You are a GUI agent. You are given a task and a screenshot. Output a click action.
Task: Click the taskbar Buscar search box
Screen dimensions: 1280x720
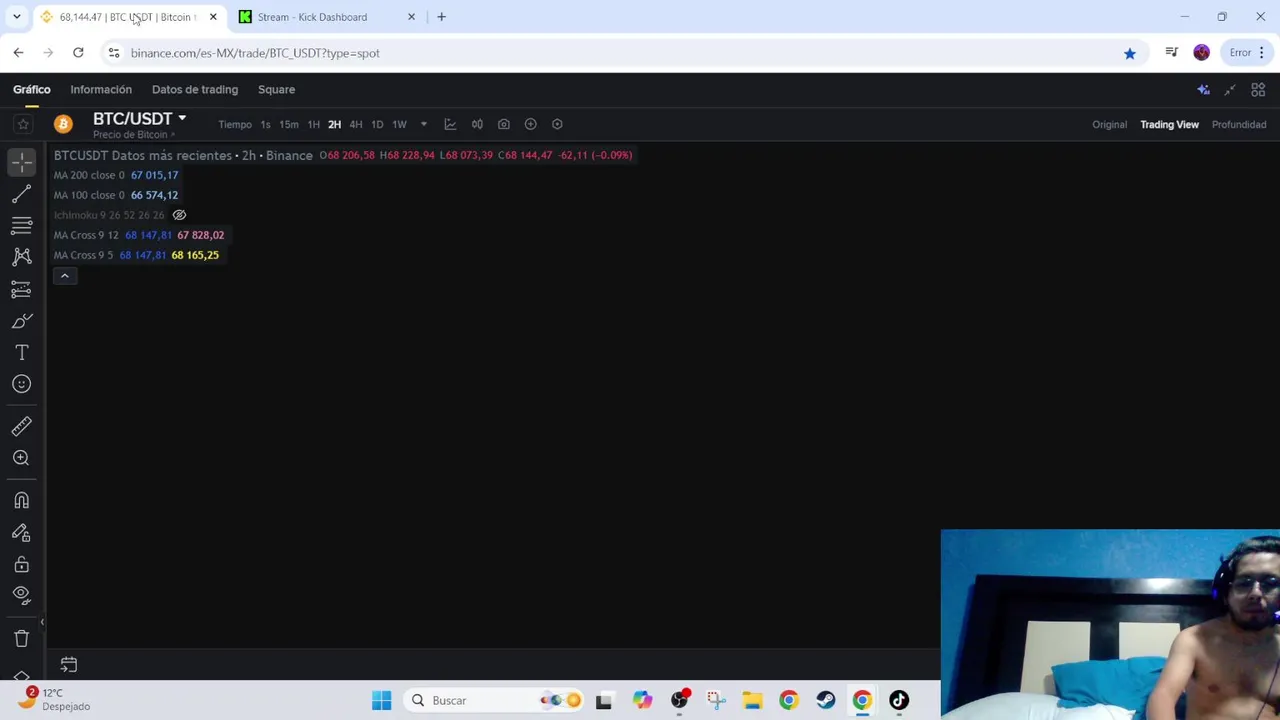(495, 700)
